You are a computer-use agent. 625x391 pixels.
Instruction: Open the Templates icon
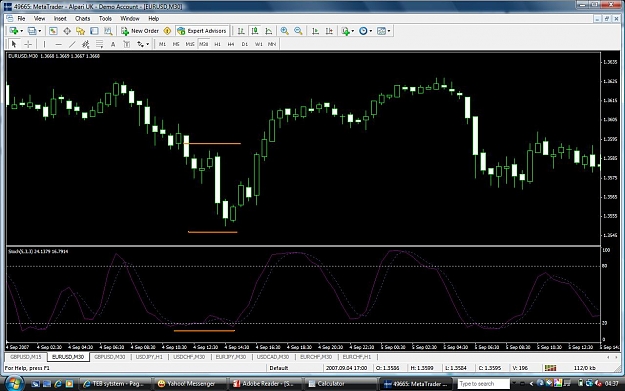tap(381, 31)
